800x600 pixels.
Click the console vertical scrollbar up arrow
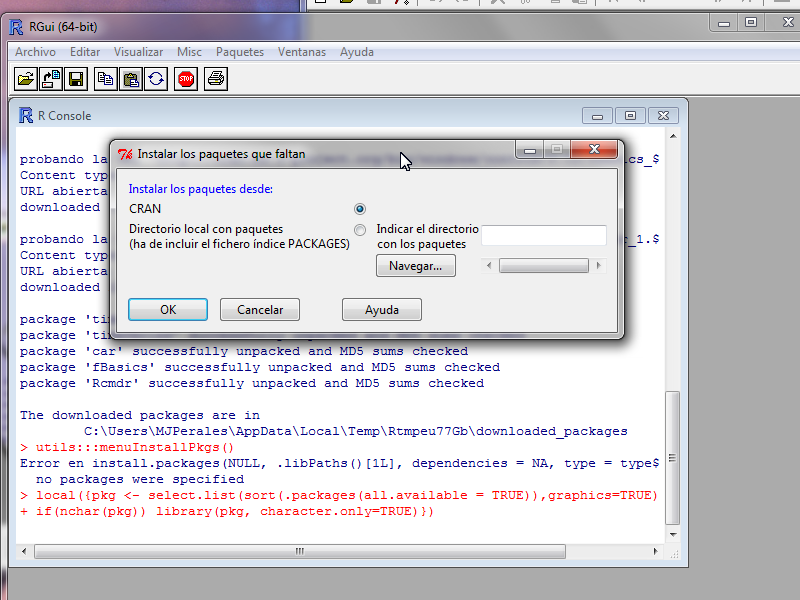click(673, 136)
